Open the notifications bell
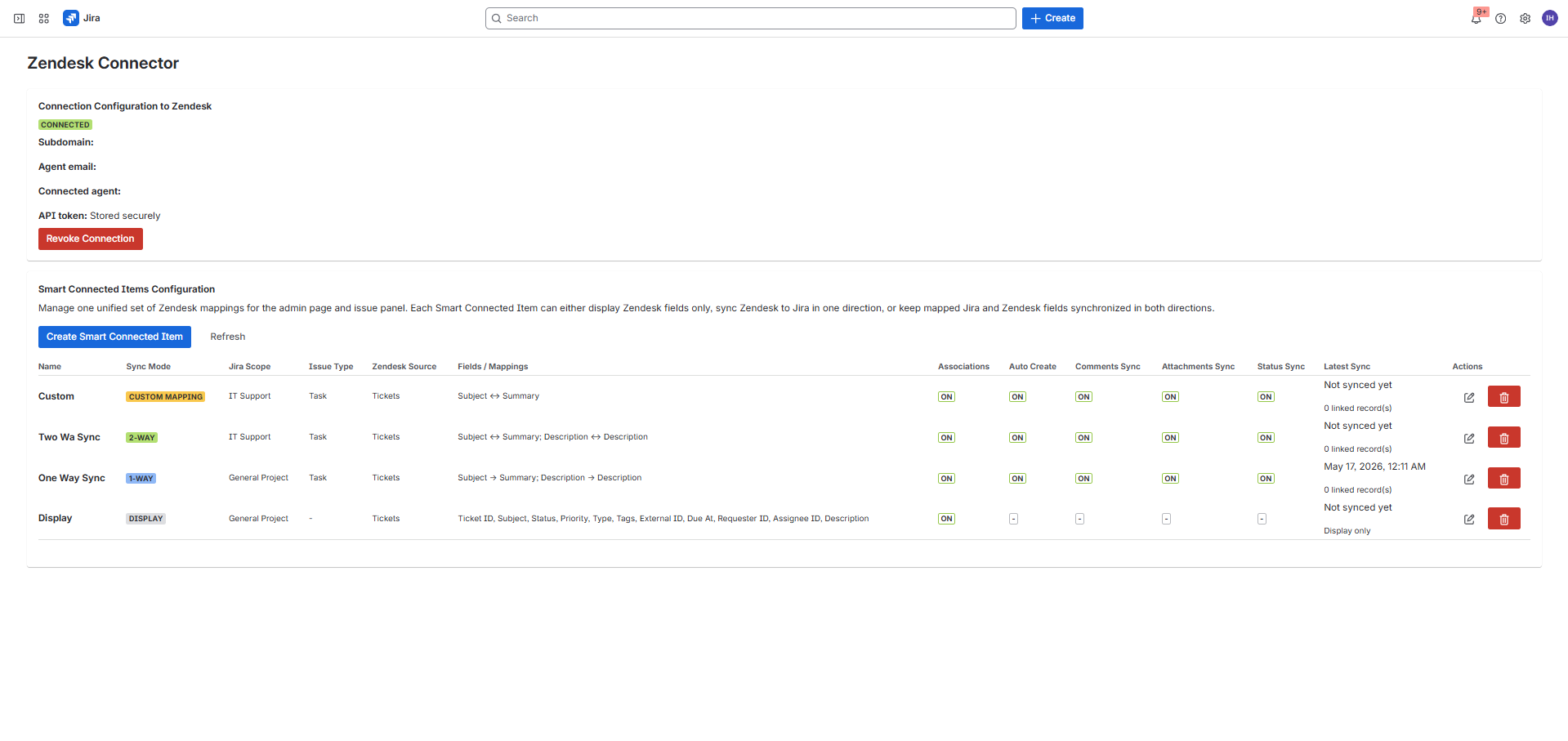The image size is (1568, 741). [1476, 18]
